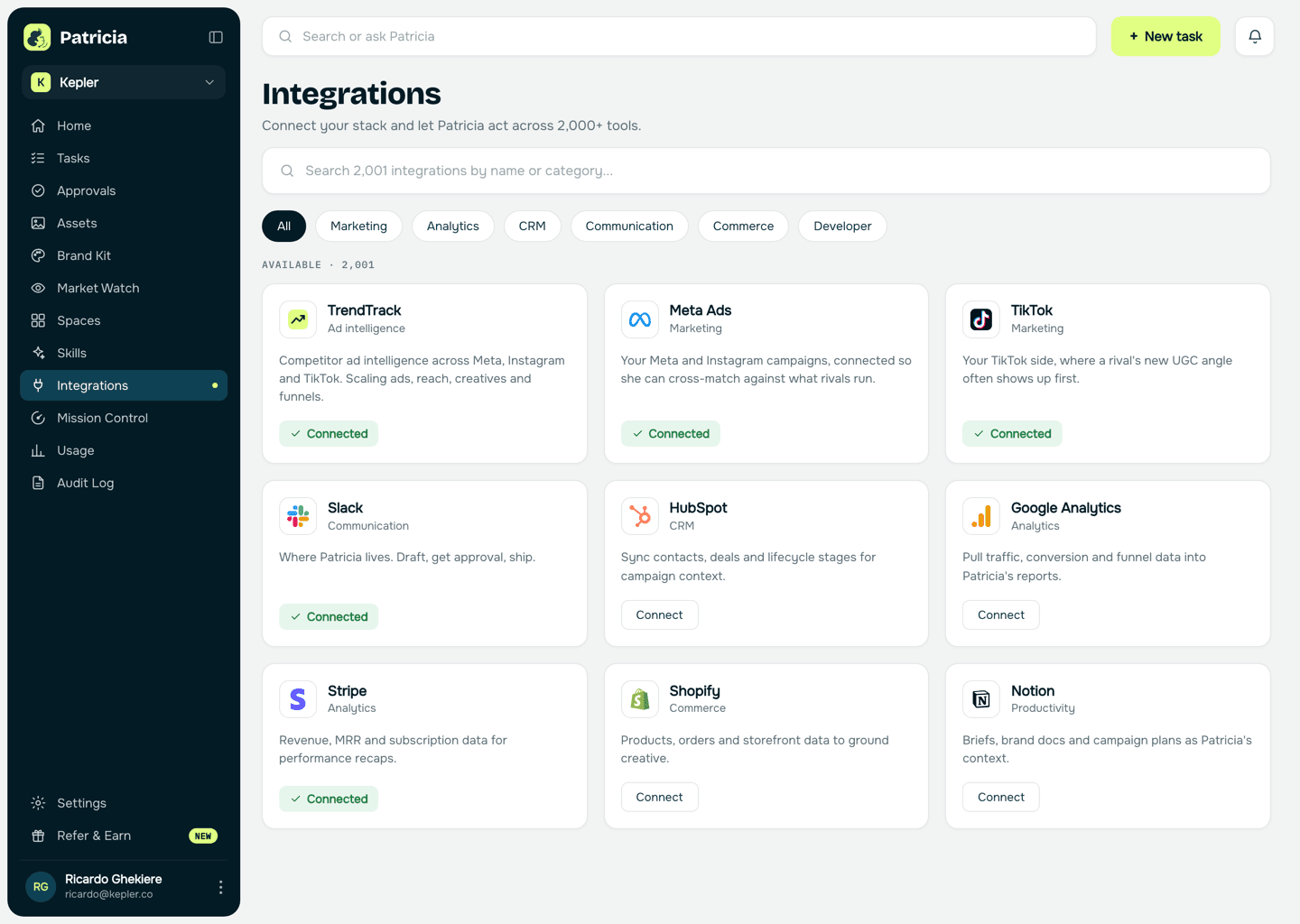Connect the Shopify integration
1300x924 pixels.
pos(659,798)
